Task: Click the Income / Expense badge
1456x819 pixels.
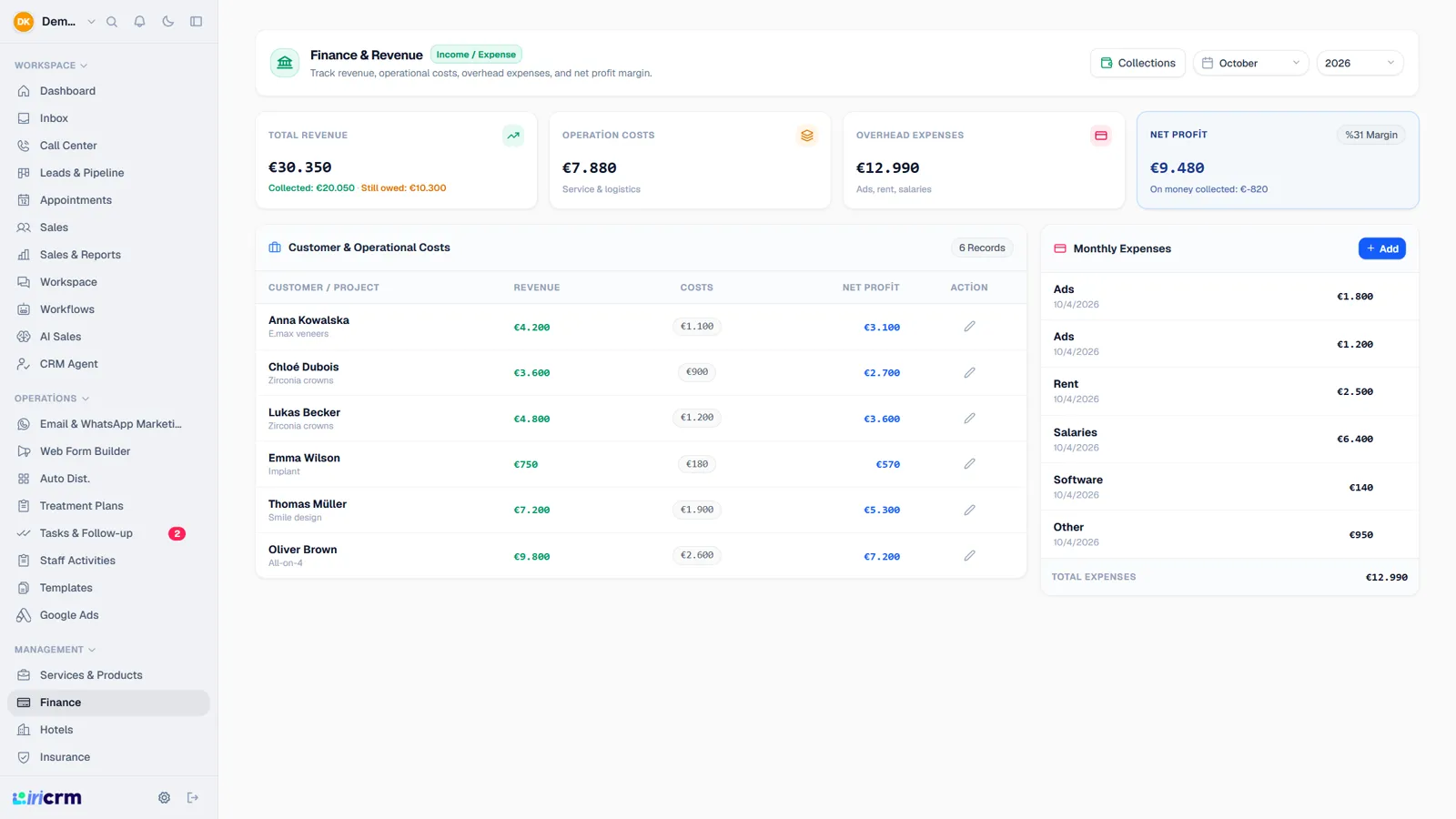Action: pyautogui.click(x=476, y=55)
